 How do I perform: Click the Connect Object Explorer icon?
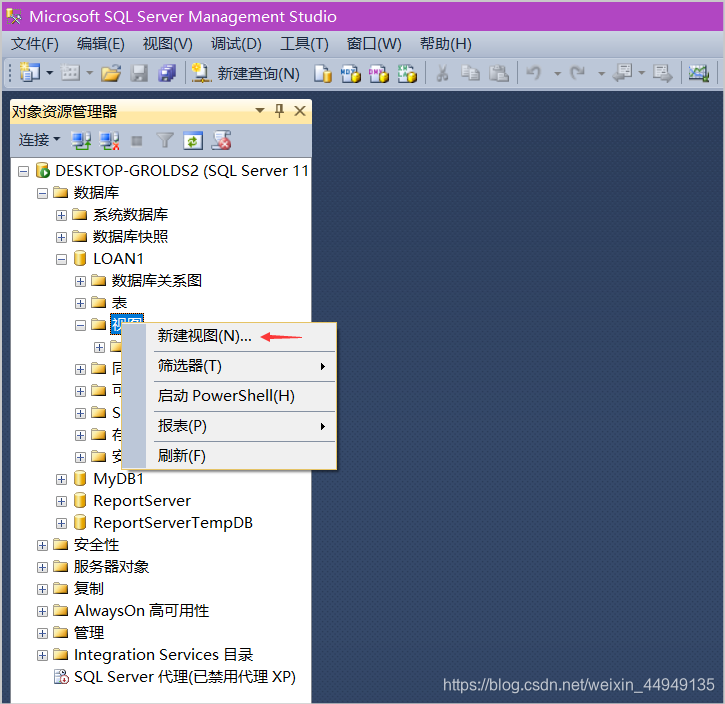coord(81,141)
